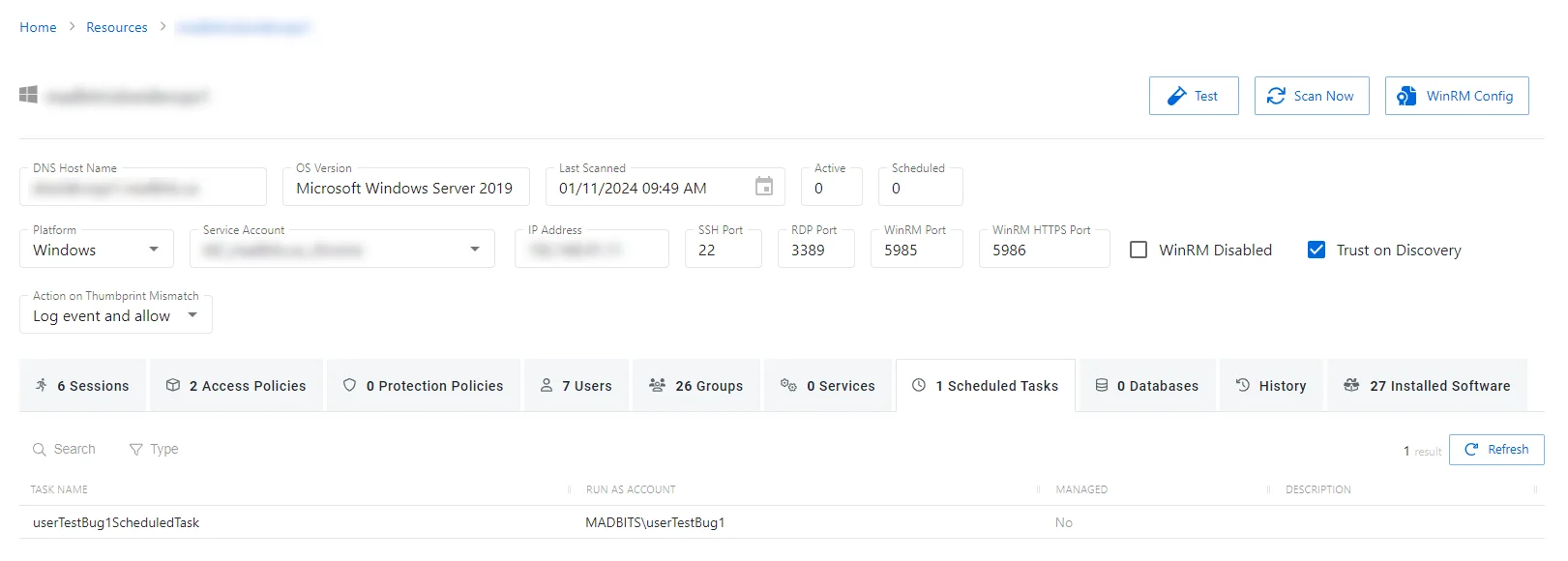Sort by DESCRIPTION column header
The image size is (1568, 561).
pyautogui.click(x=1318, y=489)
